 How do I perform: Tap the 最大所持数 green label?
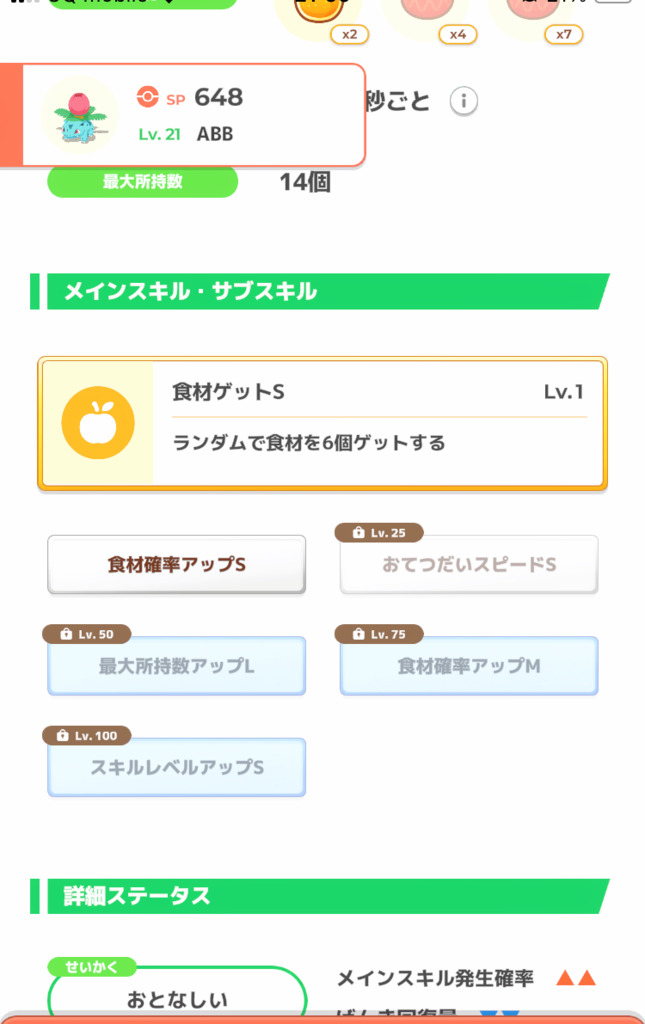pyautogui.click(x=142, y=182)
